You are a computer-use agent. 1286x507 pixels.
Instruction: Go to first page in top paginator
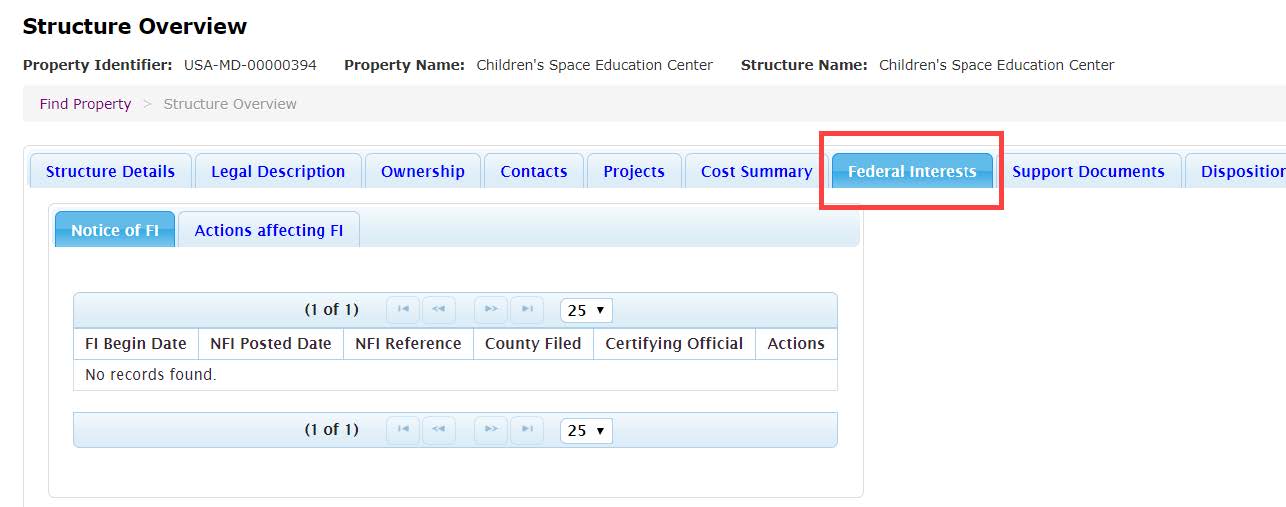[x=403, y=310]
